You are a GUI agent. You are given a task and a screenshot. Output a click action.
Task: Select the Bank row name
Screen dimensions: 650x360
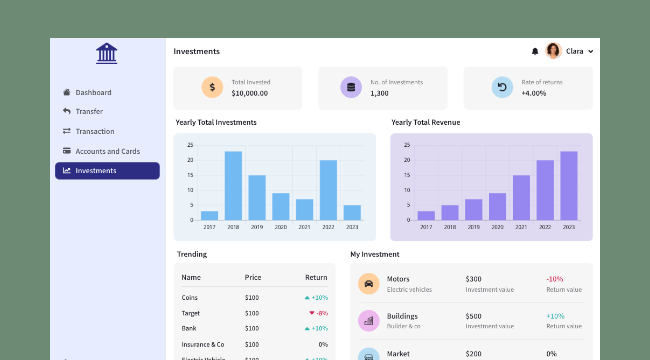click(189, 328)
